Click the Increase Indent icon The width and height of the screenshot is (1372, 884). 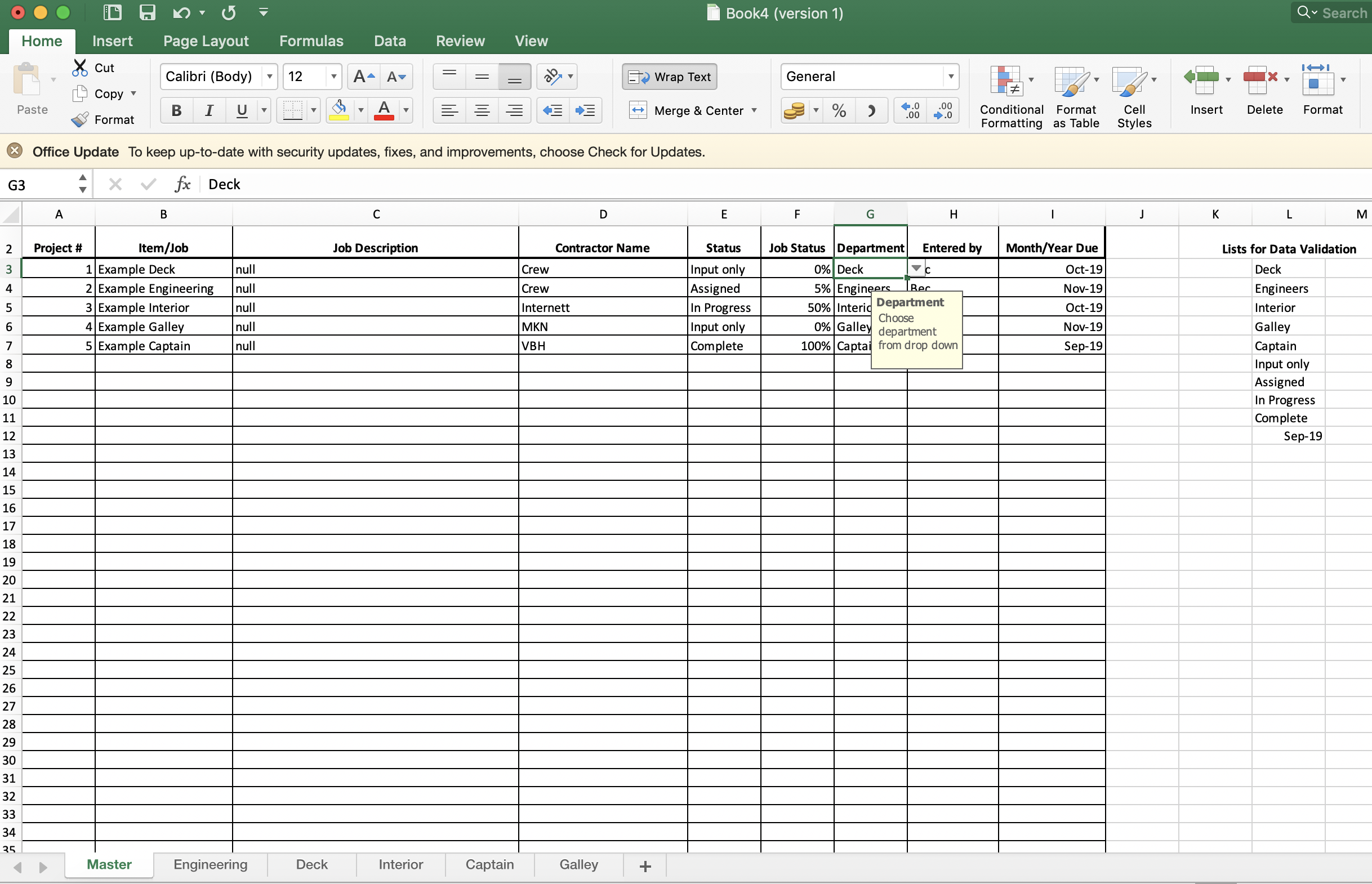[585, 110]
